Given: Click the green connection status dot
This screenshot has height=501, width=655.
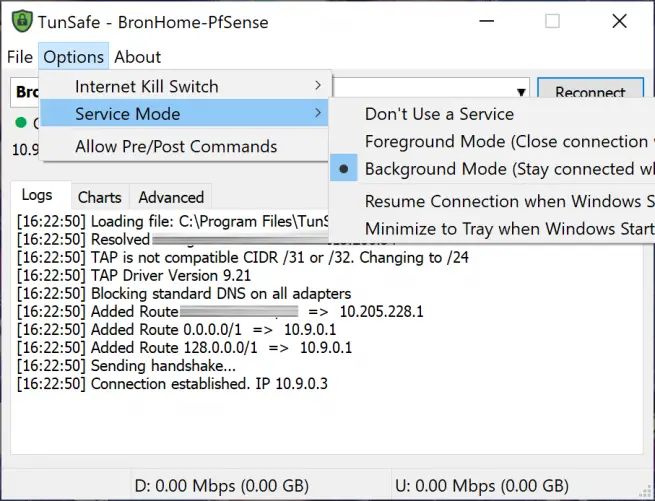Looking at the screenshot, I should (x=21, y=123).
